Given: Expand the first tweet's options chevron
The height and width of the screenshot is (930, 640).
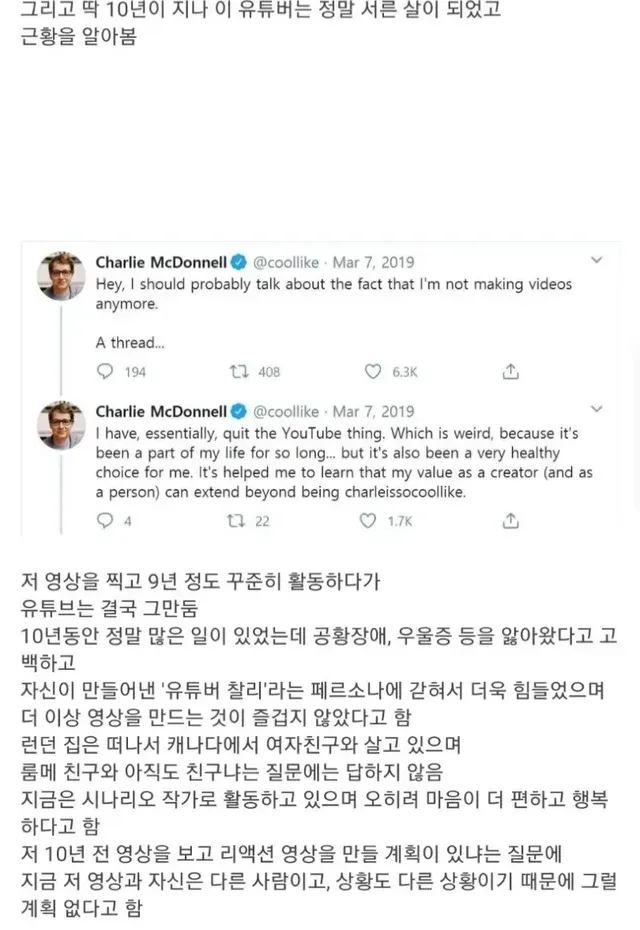Looking at the screenshot, I should [x=597, y=260].
